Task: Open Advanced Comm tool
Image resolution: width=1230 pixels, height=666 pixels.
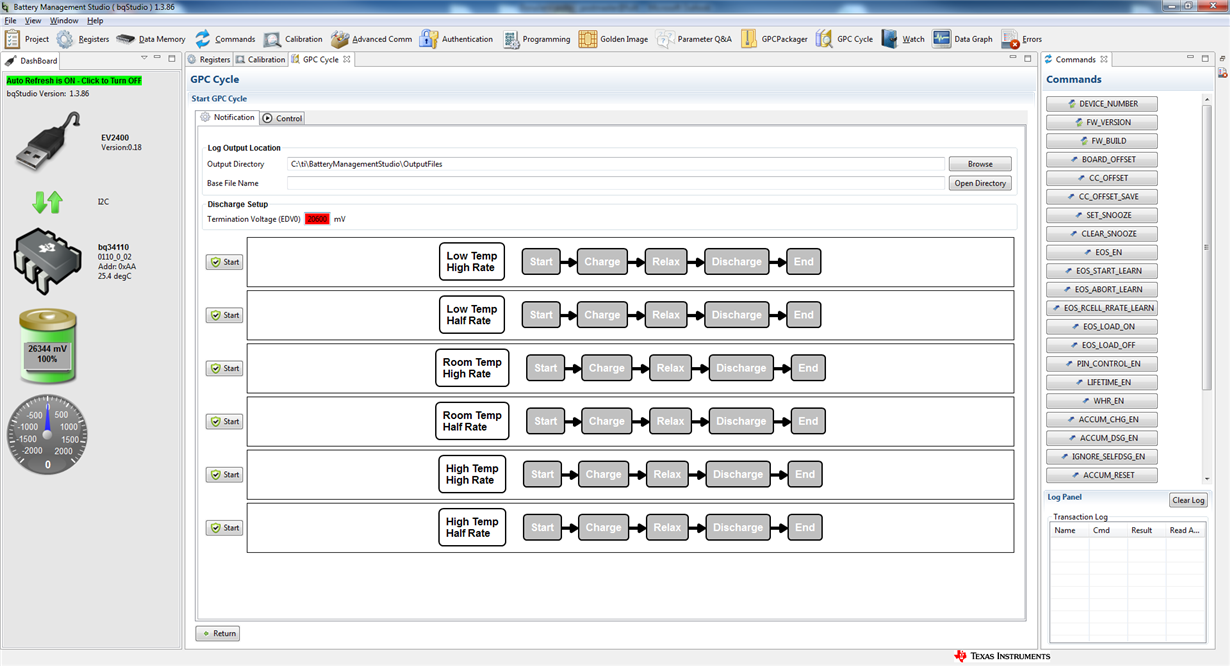Action: [371, 39]
